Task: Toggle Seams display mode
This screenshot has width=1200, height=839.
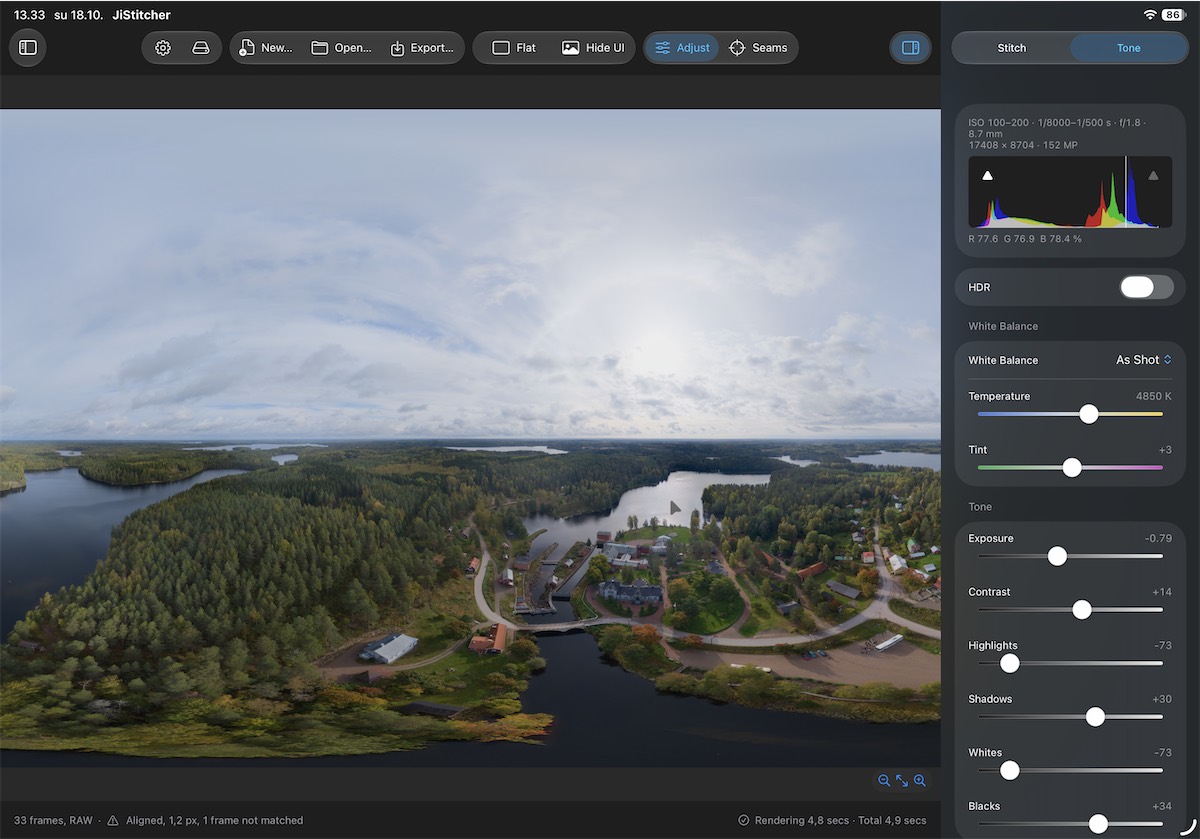Action: 758,48
